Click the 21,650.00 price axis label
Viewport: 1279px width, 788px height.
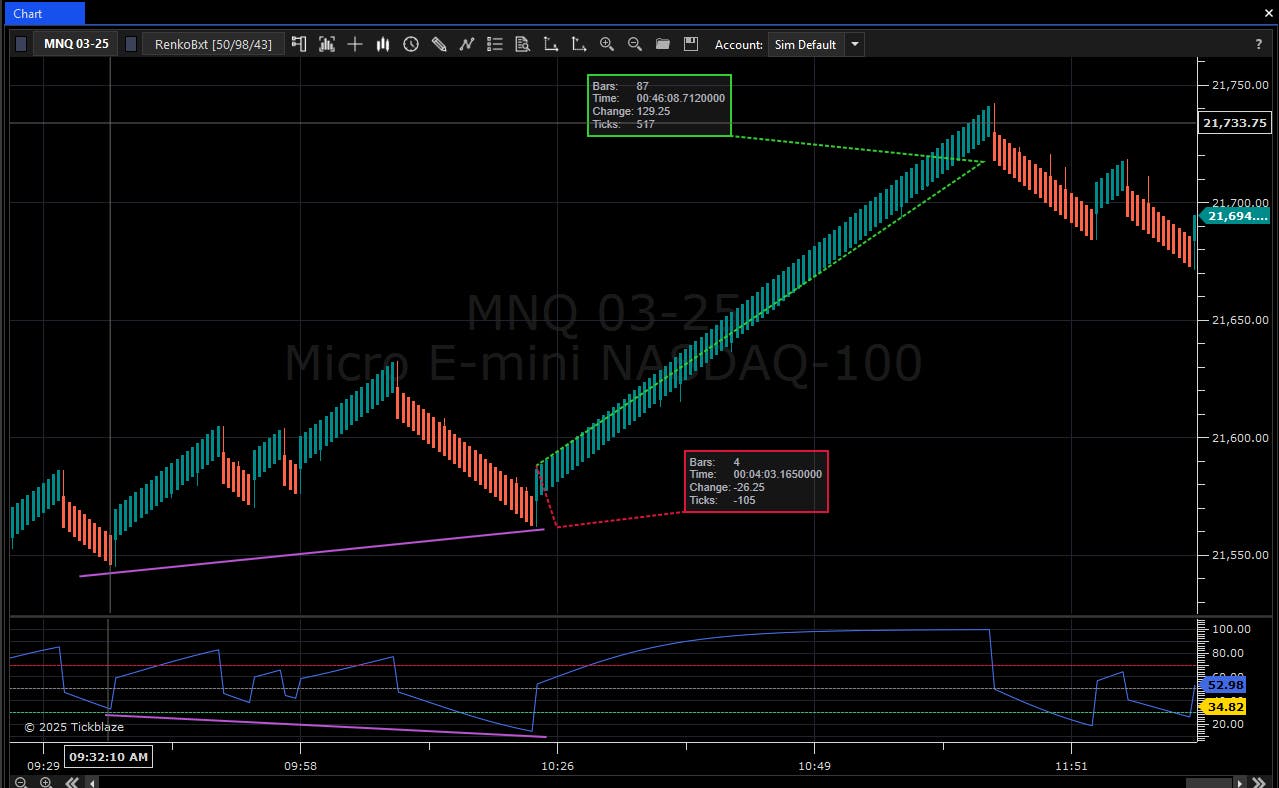pyautogui.click(x=1239, y=320)
